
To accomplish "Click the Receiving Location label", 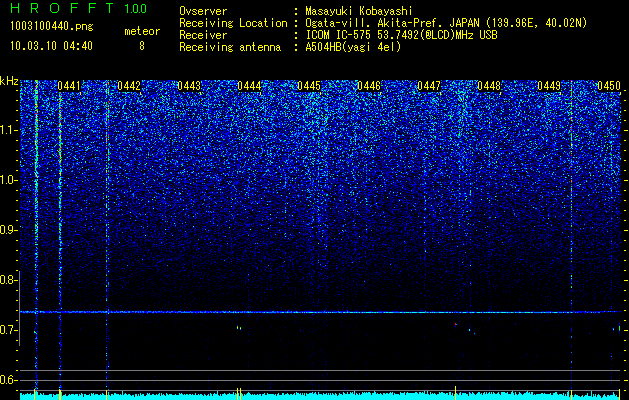I will (x=233, y=23).
